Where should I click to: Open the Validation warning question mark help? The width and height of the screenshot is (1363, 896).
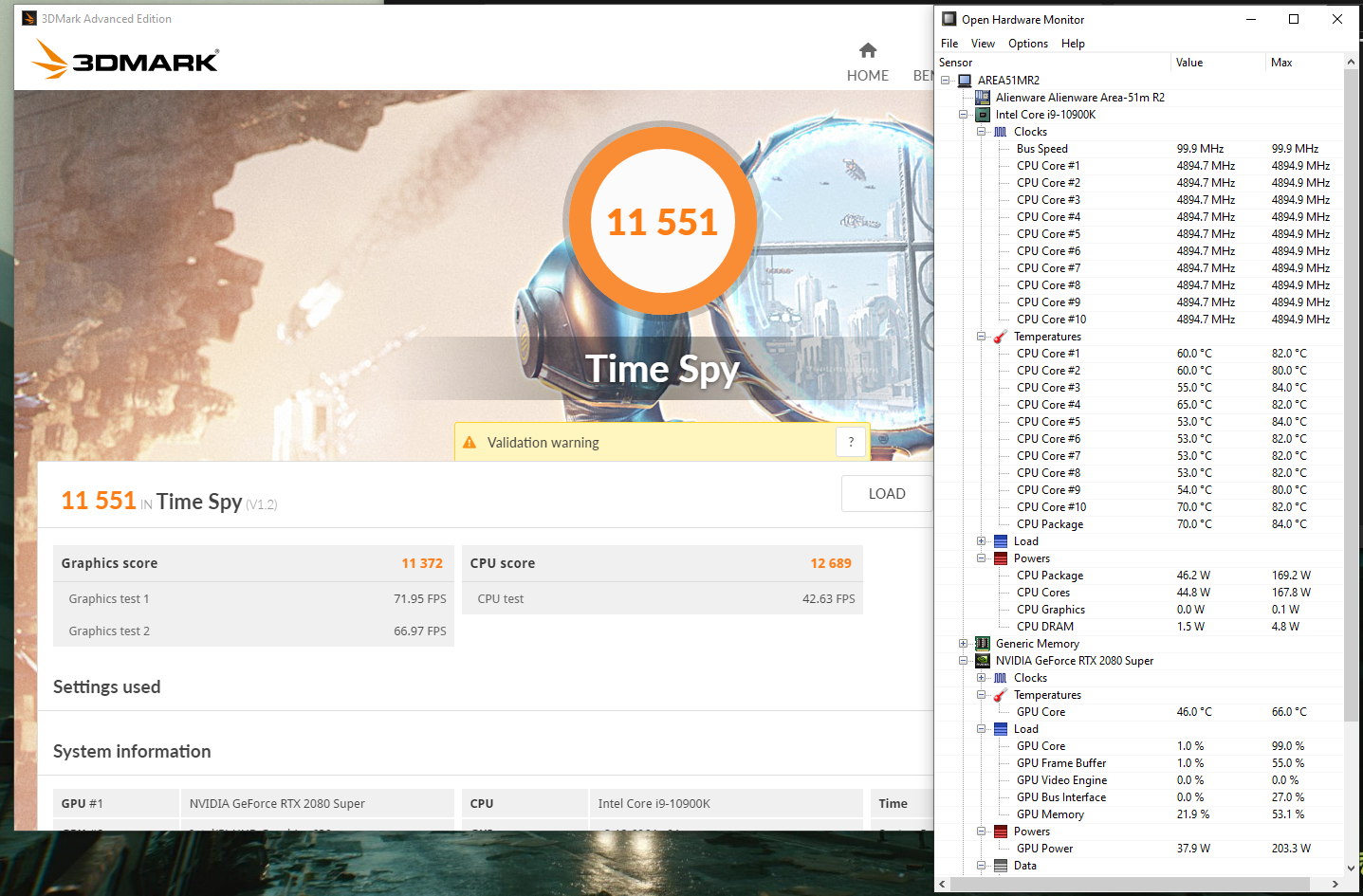coord(851,442)
